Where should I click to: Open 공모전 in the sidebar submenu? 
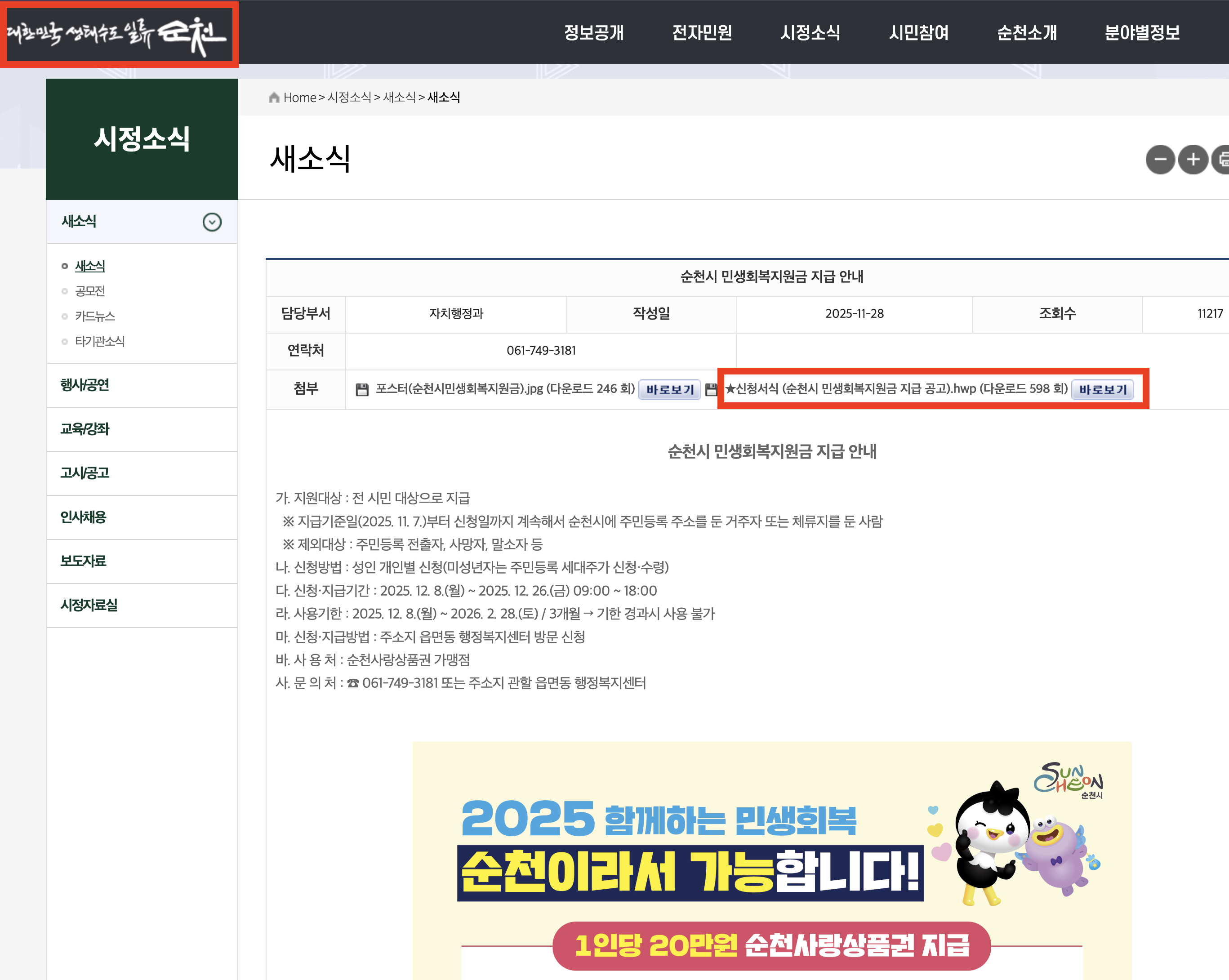[x=90, y=291]
